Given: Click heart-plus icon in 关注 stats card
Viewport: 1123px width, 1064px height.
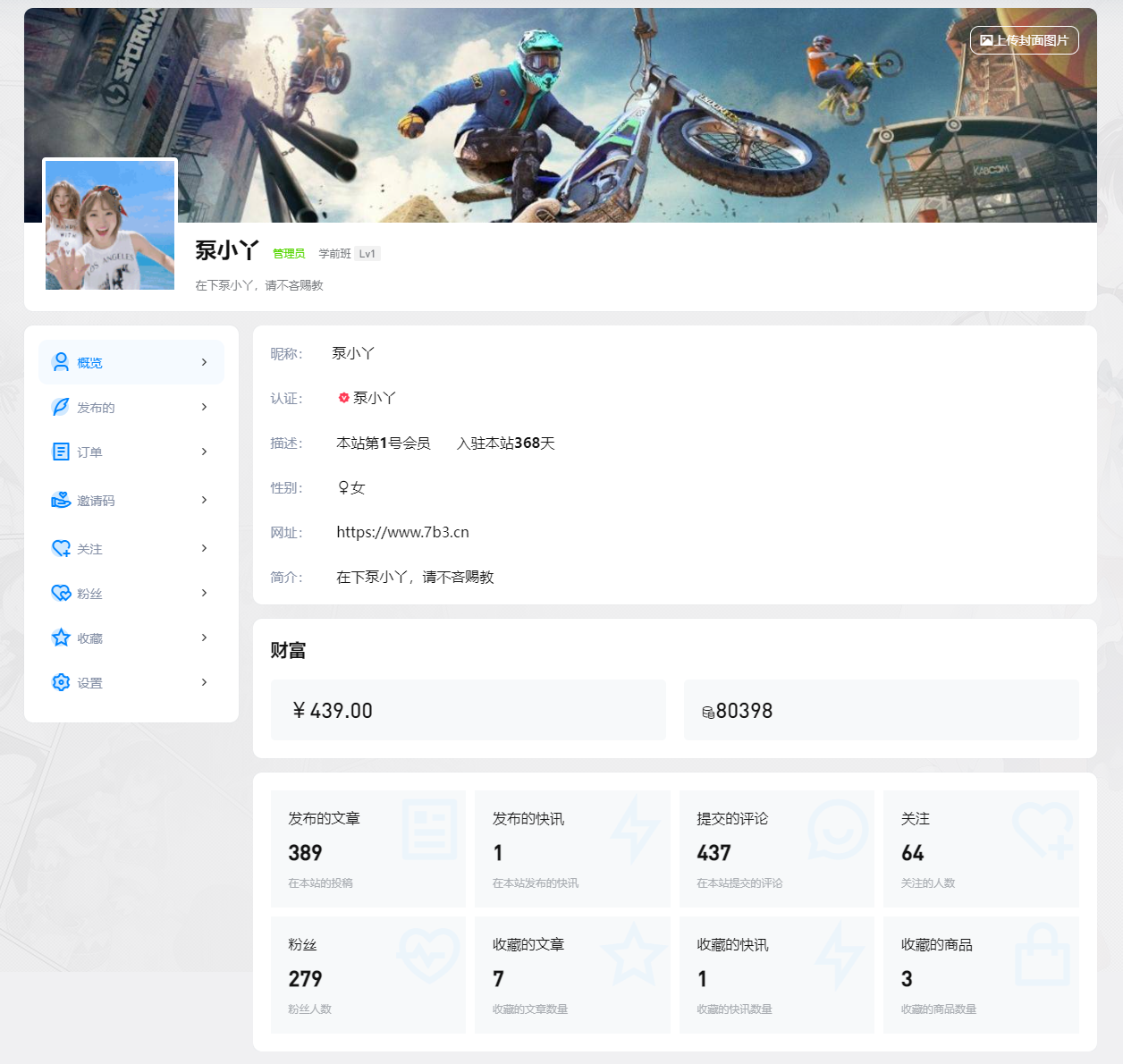Looking at the screenshot, I should click(1043, 830).
